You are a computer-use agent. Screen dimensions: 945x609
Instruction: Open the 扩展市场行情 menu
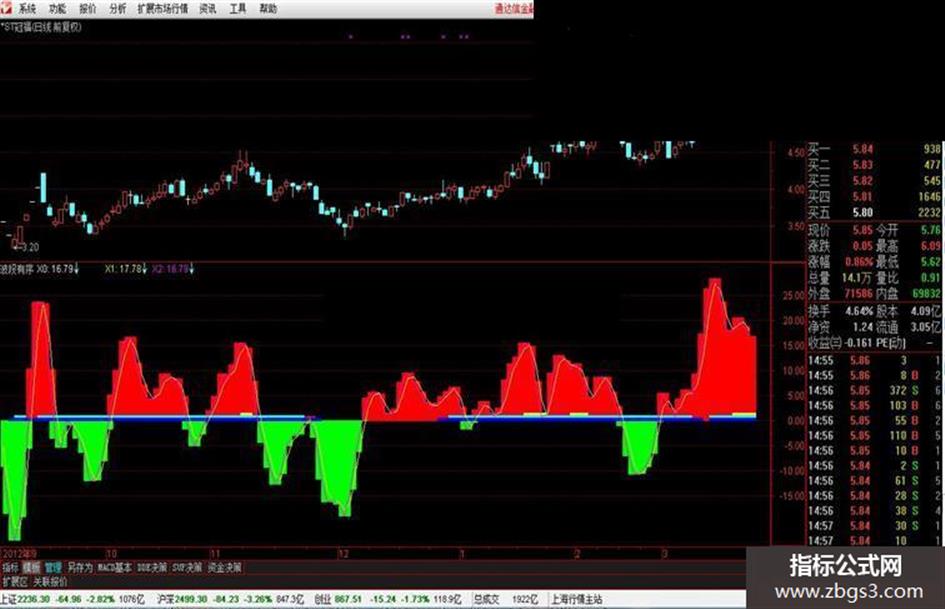[163, 8]
